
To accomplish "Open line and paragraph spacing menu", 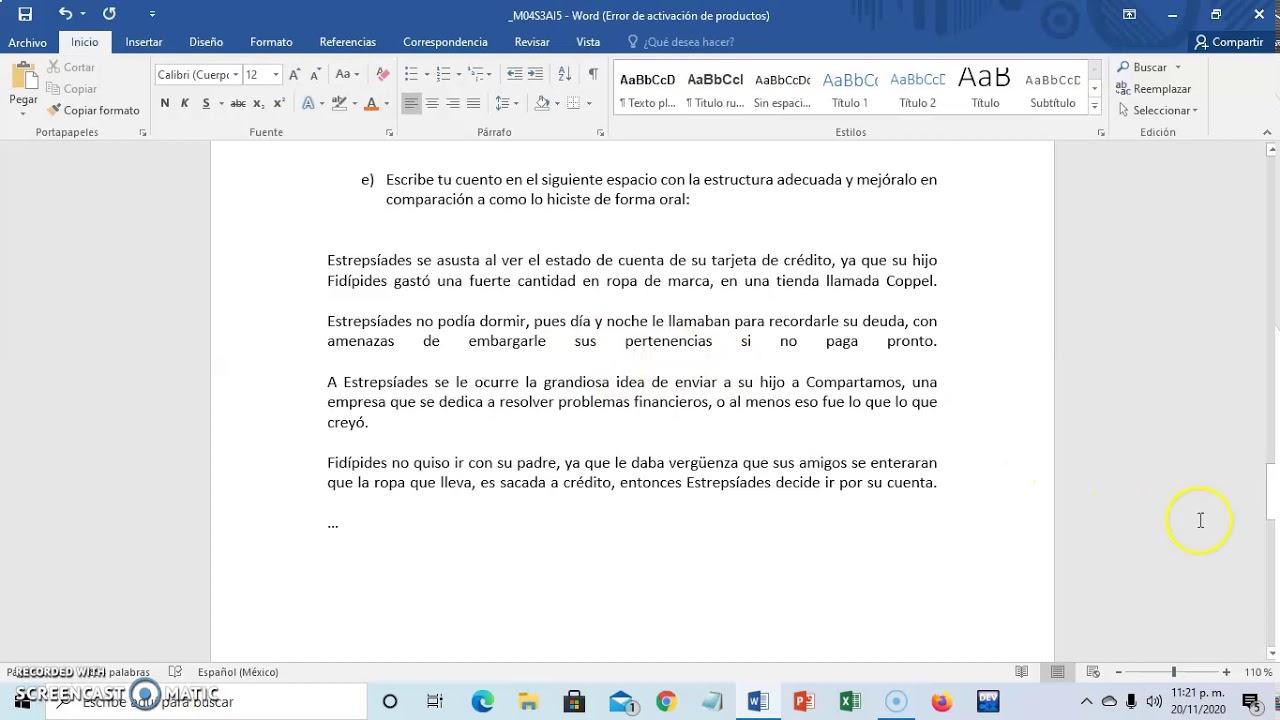I will click(x=505, y=103).
